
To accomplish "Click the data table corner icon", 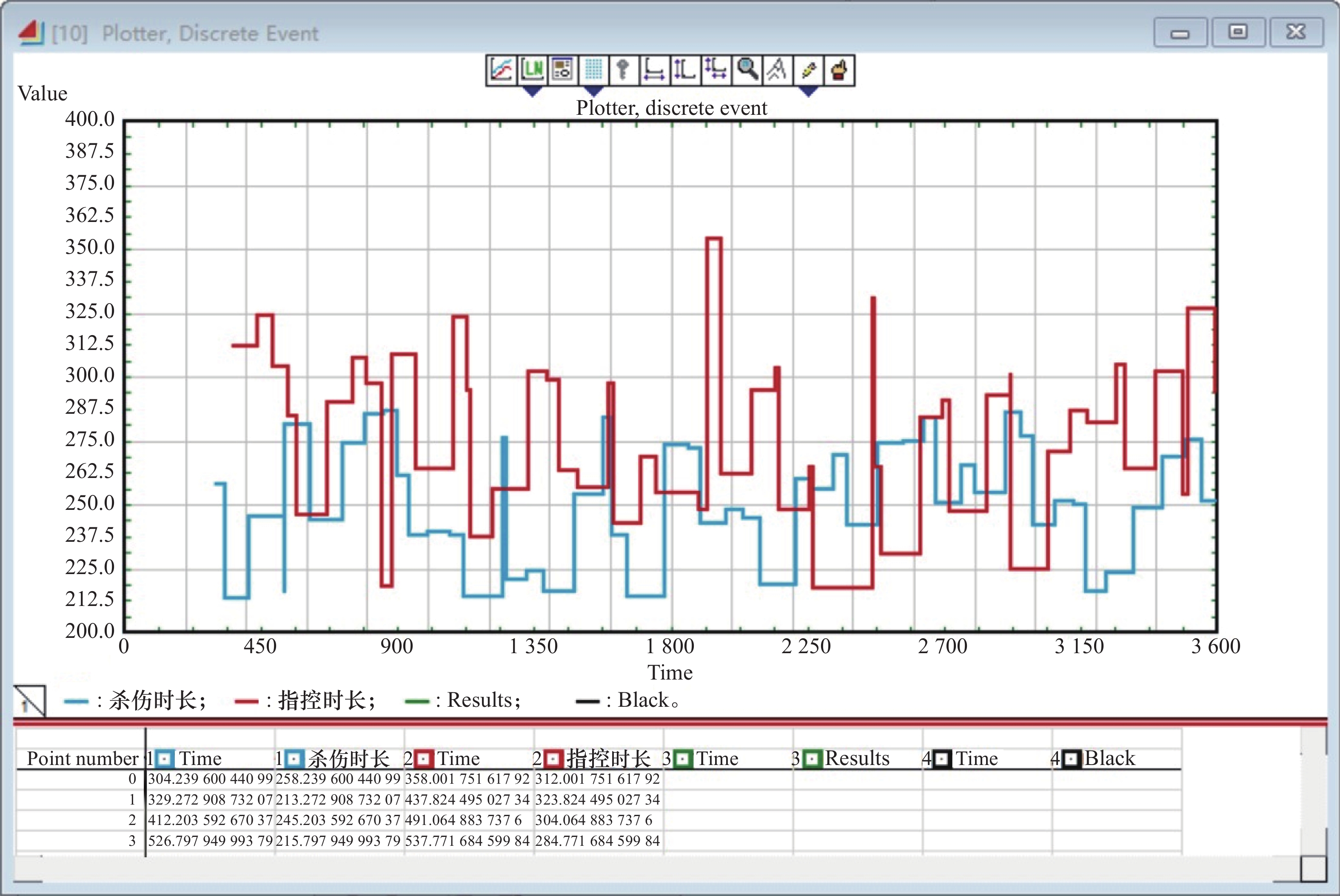I will (x=30, y=700).
